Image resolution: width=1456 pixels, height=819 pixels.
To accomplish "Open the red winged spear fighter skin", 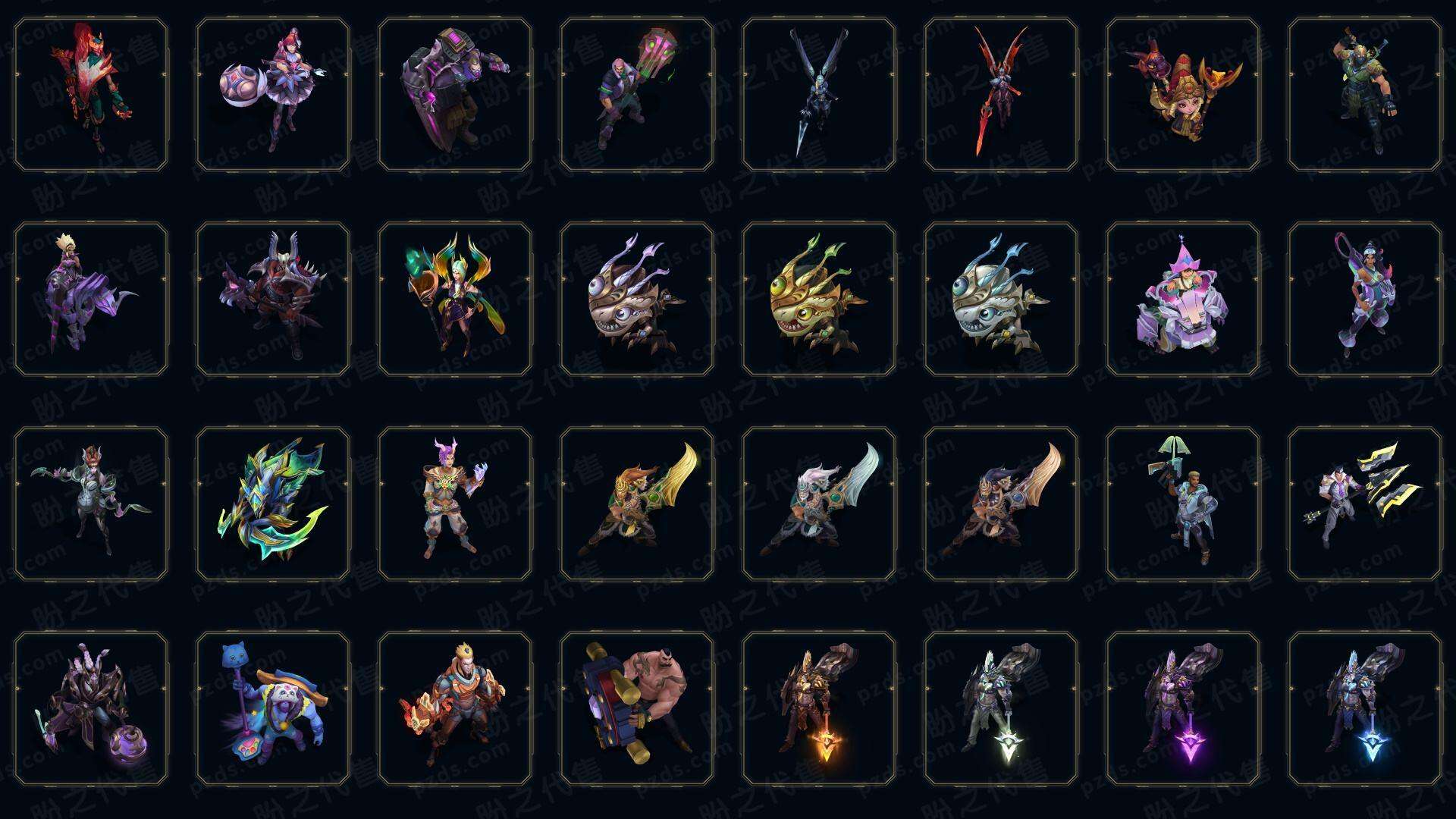I will 1001,94.
